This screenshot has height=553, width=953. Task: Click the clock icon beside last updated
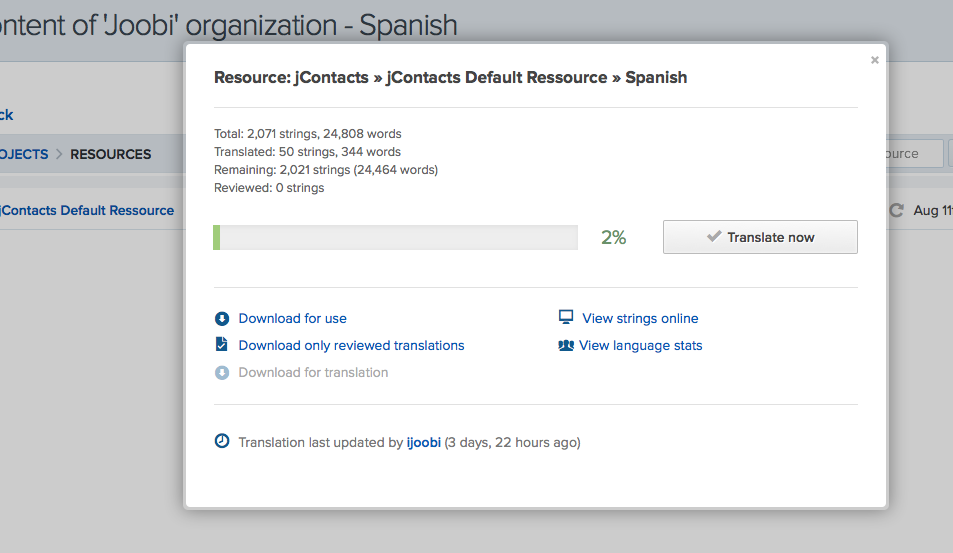pos(222,441)
